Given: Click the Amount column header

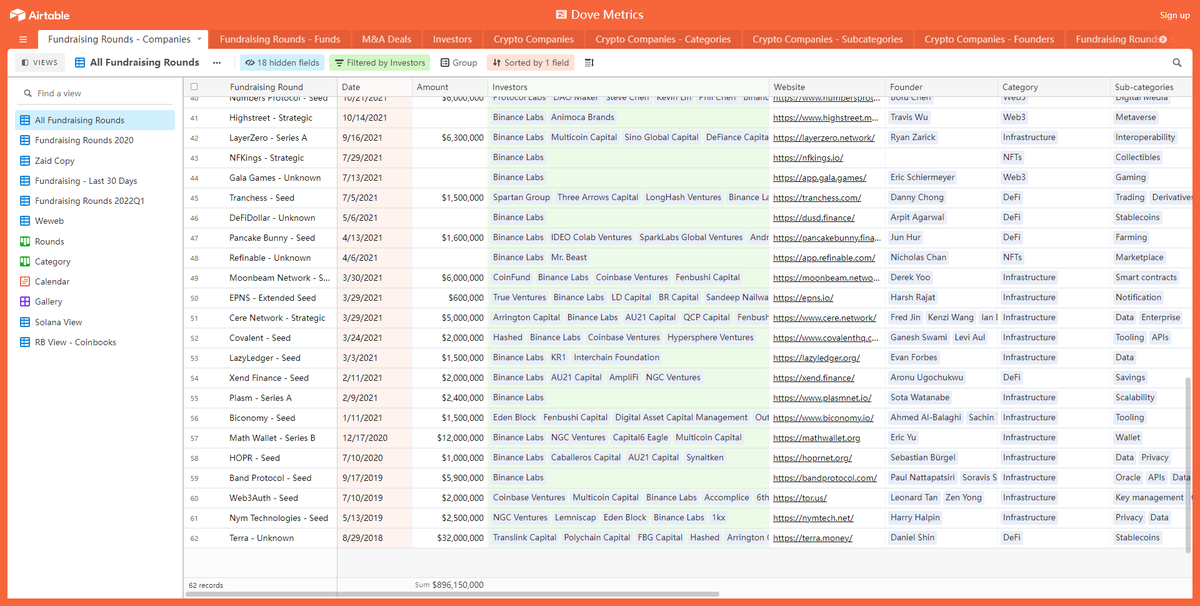Looking at the screenshot, I should coord(450,87).
